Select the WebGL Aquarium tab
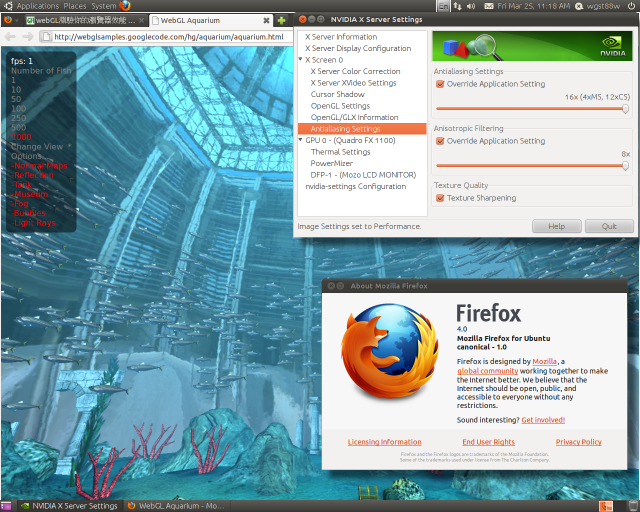This screenshot has height=512, width=640. tap(210, 20)
